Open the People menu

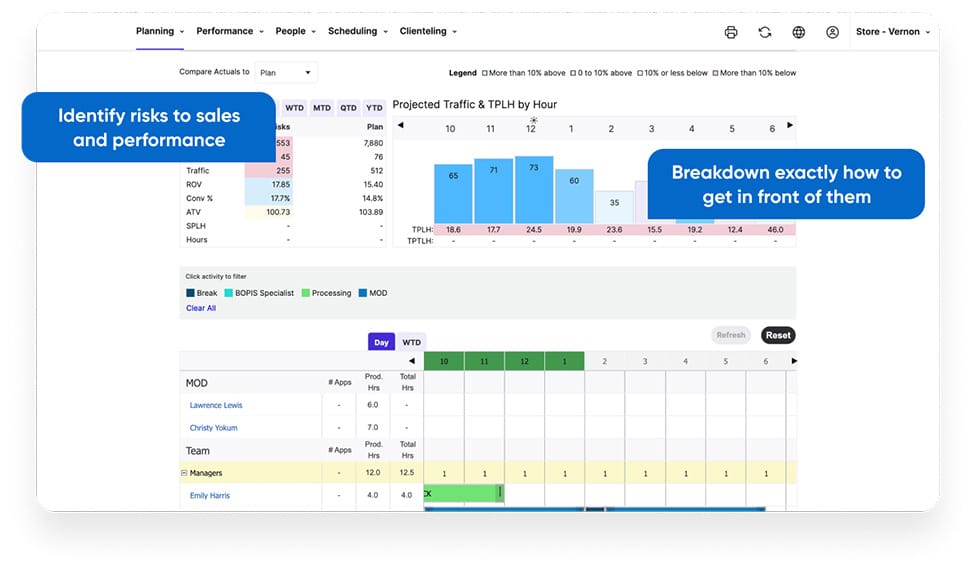click(x=295, y=31)
